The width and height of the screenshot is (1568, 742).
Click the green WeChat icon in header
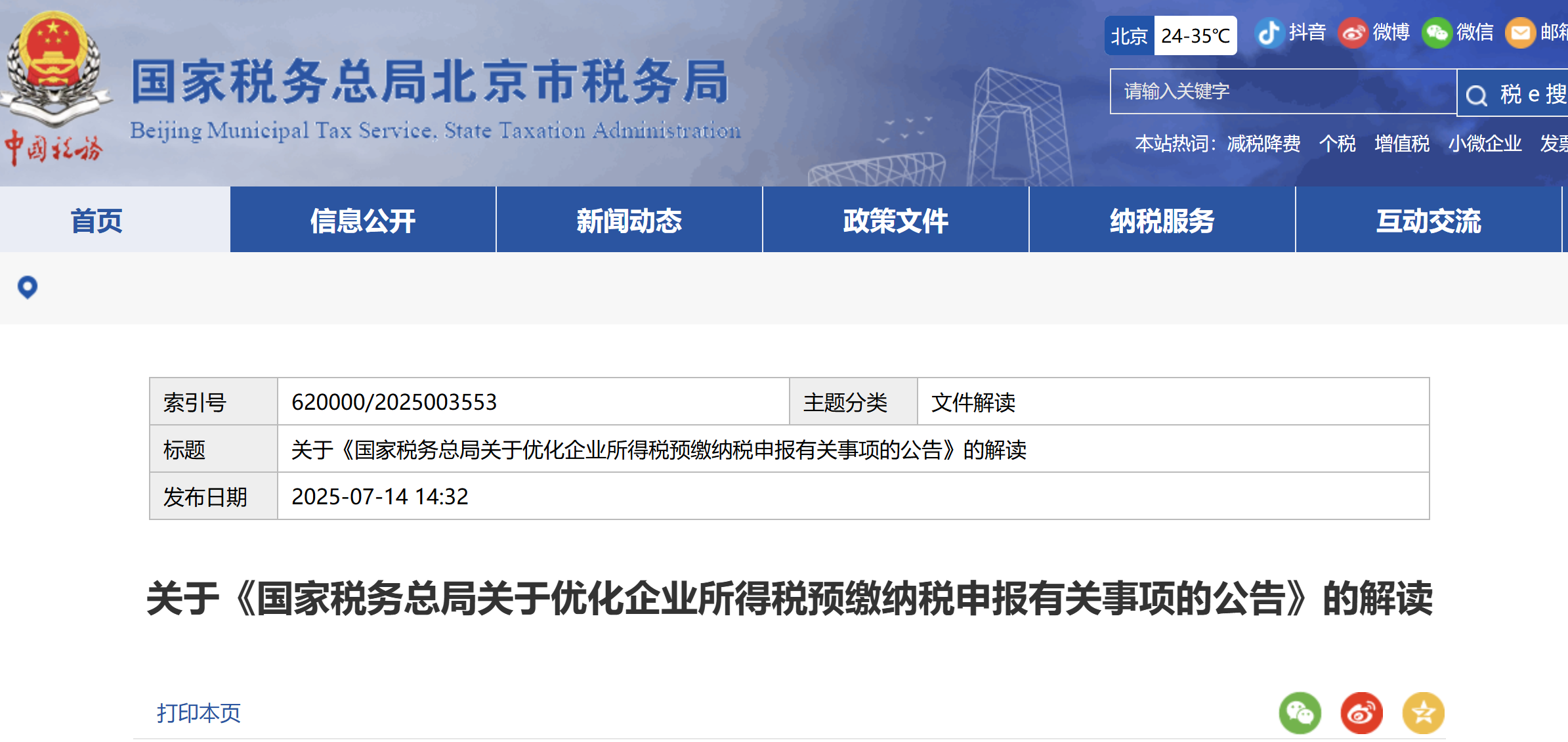click(1436, 33)
